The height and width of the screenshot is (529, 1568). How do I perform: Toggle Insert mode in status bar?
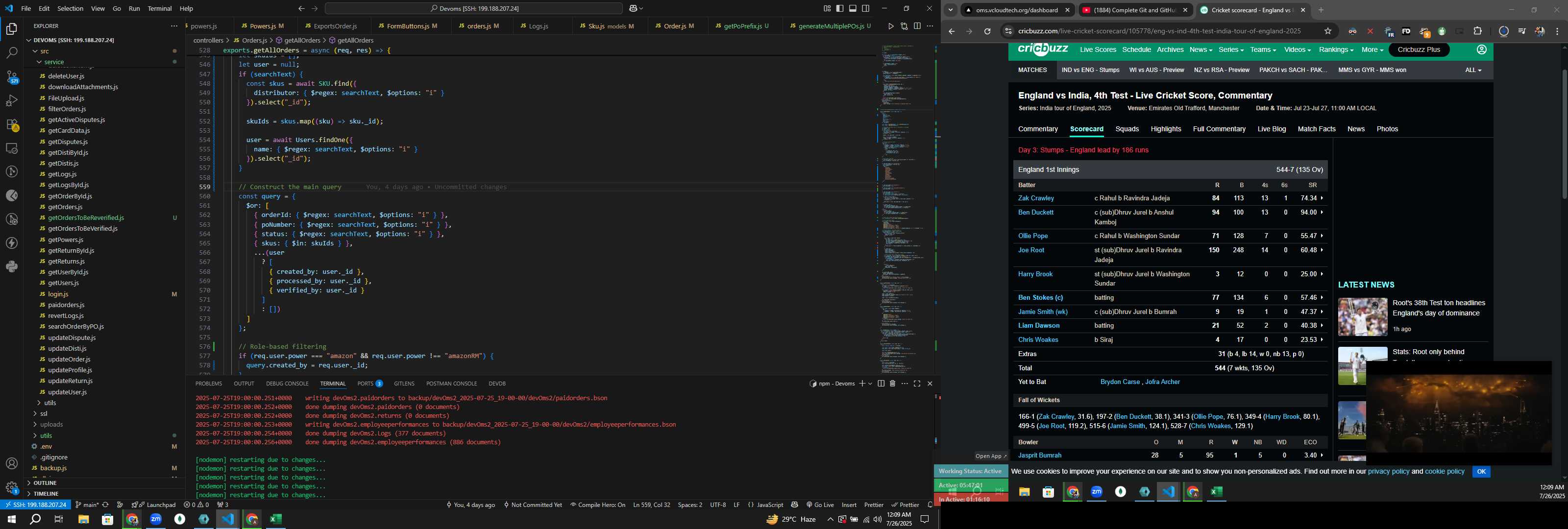pyautogui.click(x=849, y=505)
